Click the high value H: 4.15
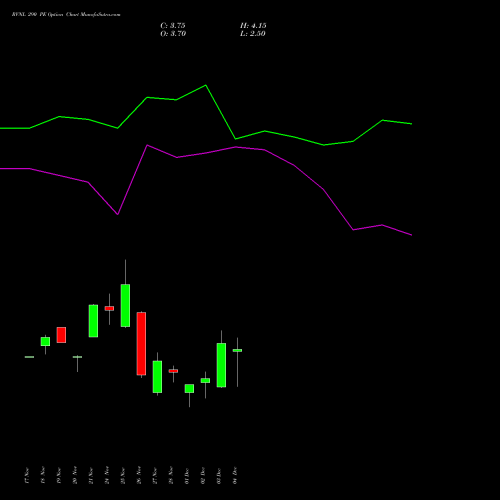This screenshot has height=500, width=500. tap(253, 26)
